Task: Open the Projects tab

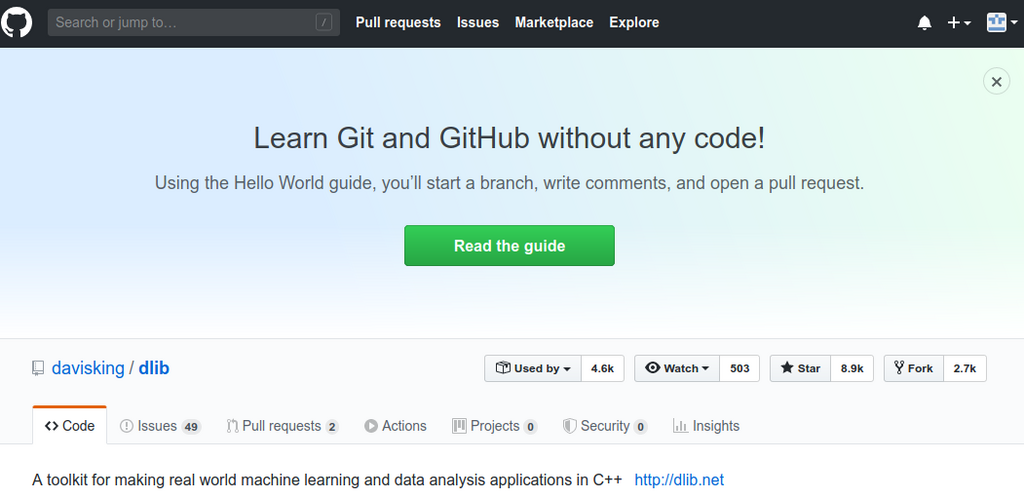Action: (494, 426)
